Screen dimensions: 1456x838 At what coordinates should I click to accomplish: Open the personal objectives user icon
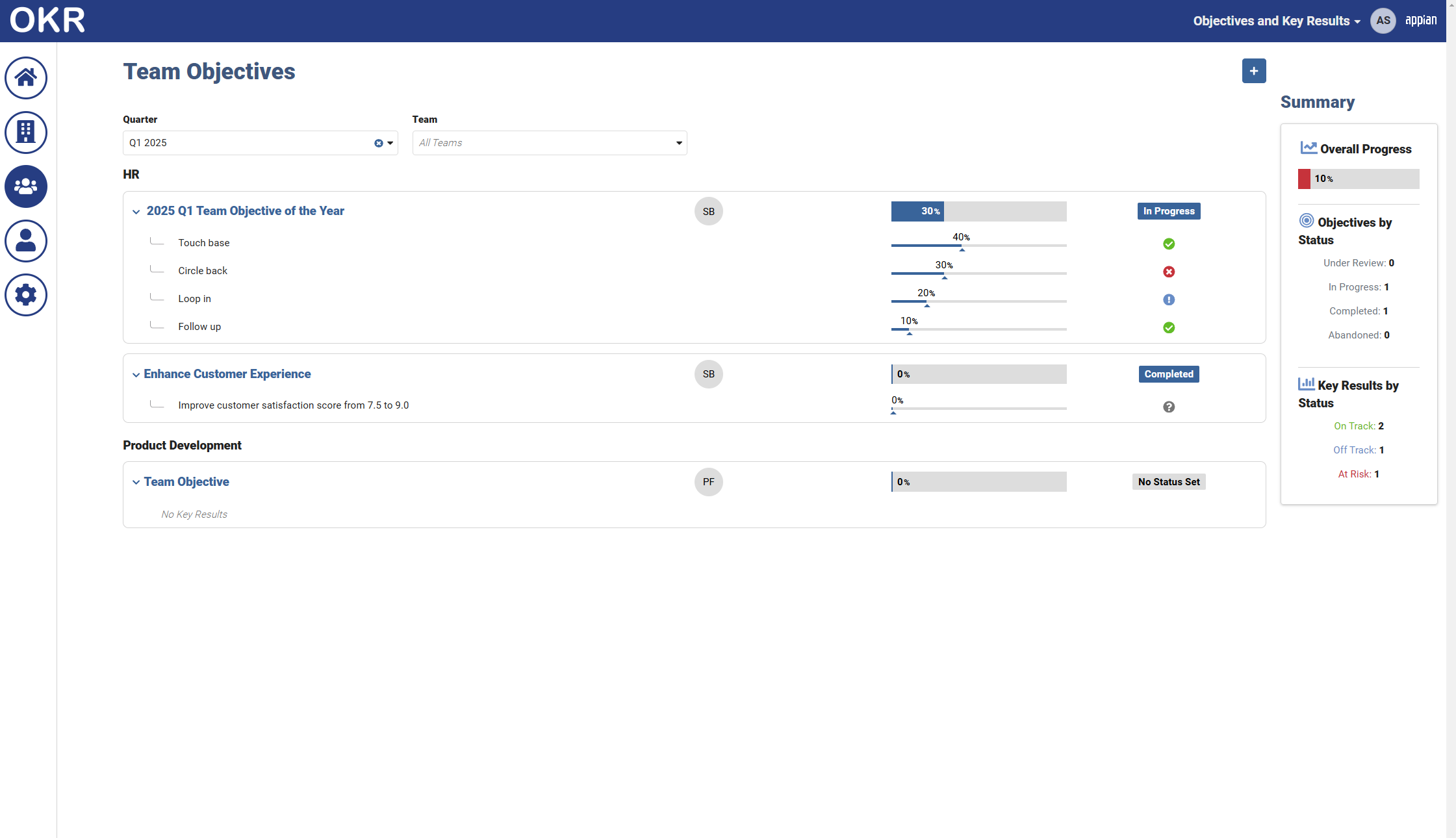point(26,241)
